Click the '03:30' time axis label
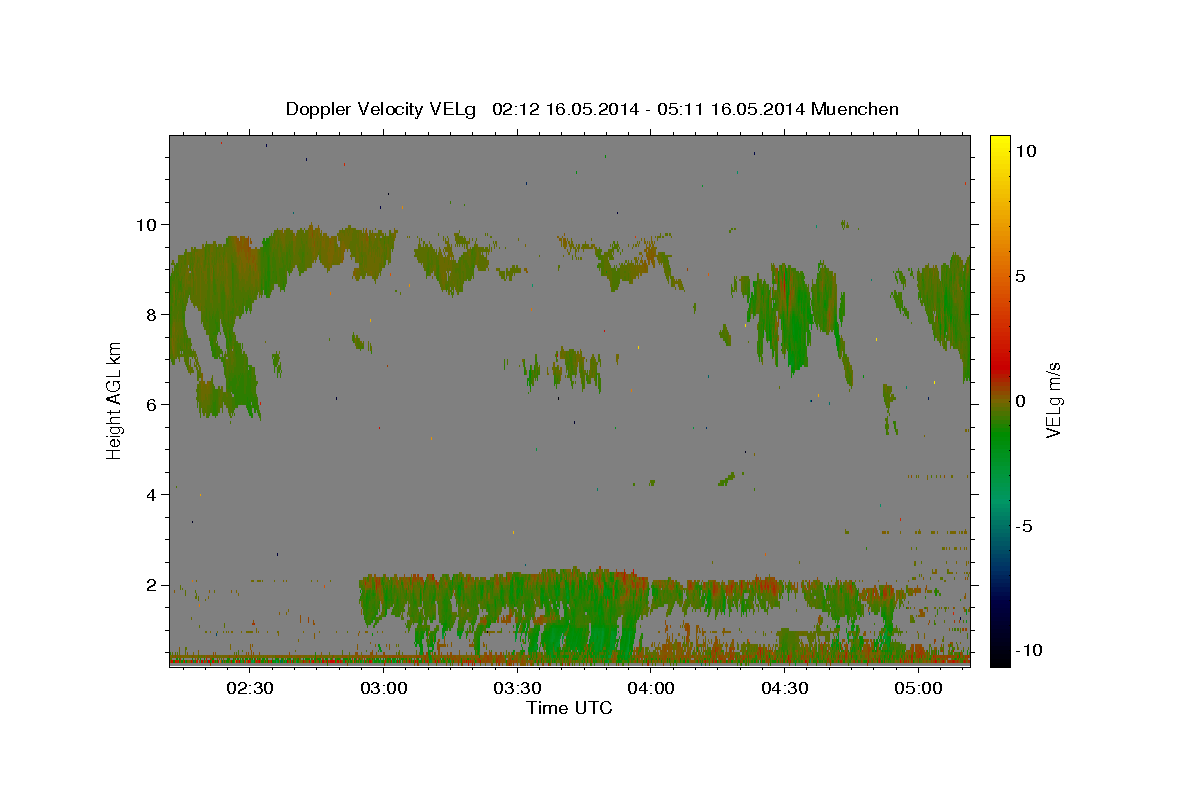 pyautogui.click(x=517, y=689)
